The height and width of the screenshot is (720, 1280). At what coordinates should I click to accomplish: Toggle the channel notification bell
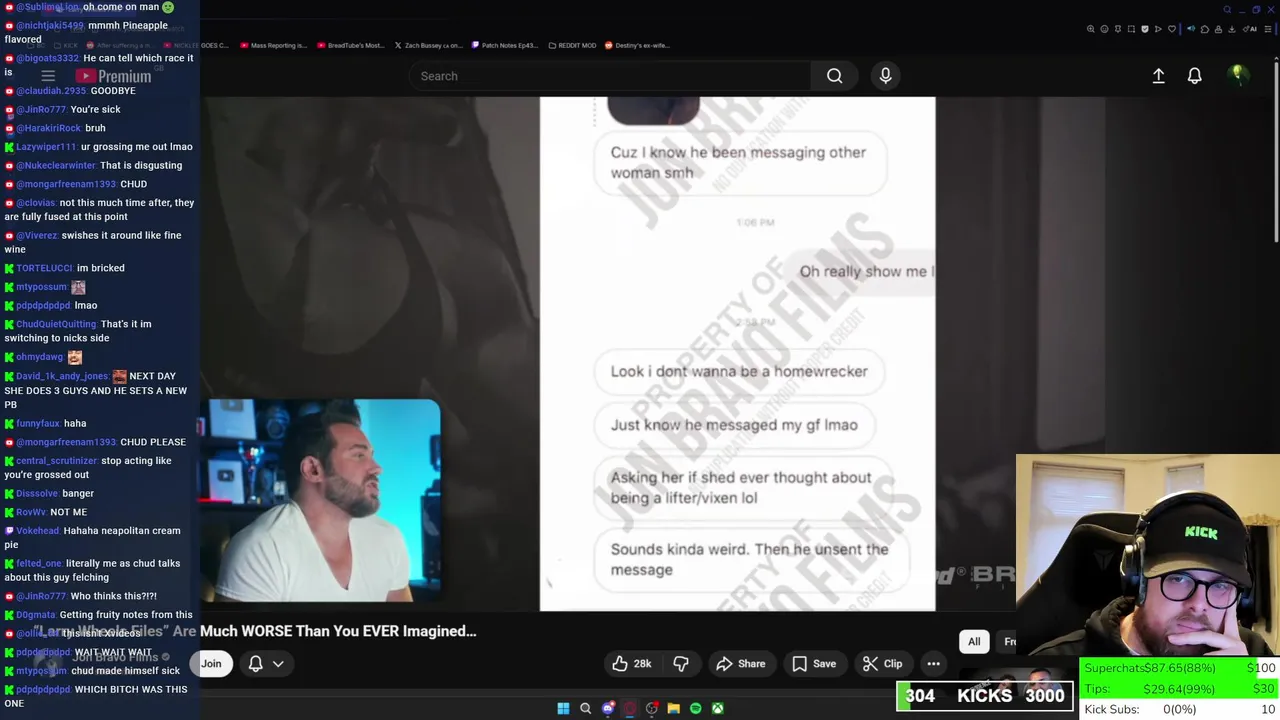255,663
